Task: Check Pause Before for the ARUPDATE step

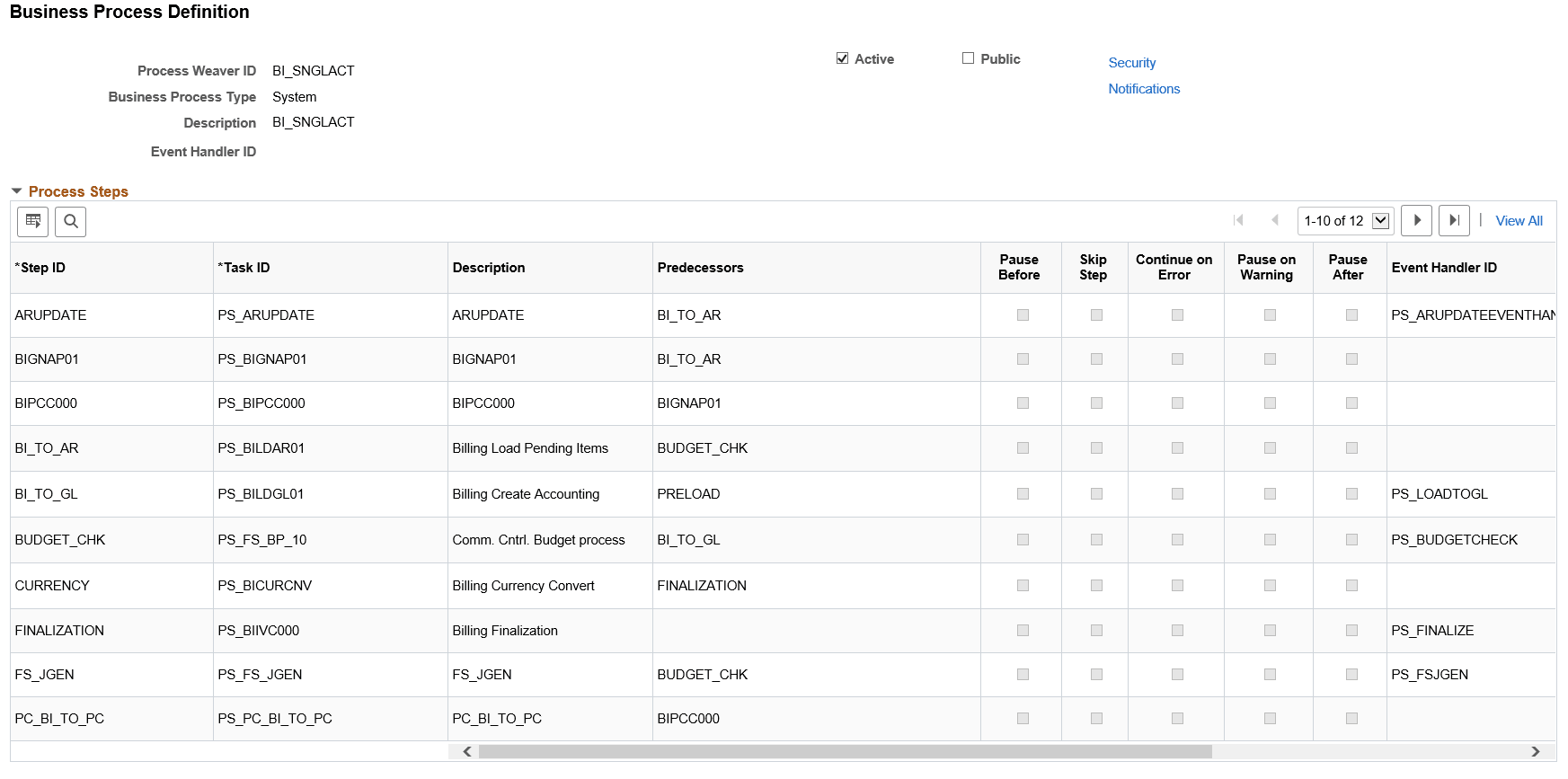Action: pyautogui.click(x=1023, y=315)
